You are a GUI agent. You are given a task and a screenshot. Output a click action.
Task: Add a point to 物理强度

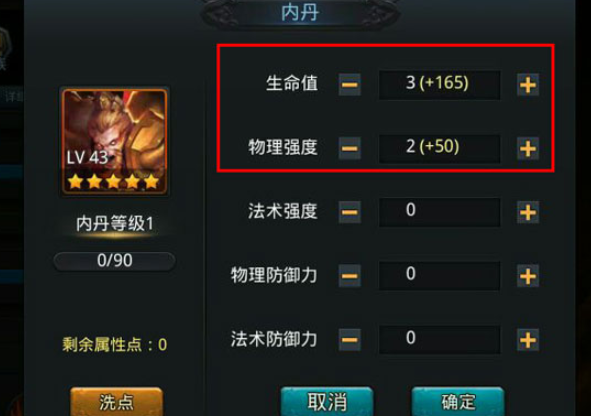click(x=528, y=148)
